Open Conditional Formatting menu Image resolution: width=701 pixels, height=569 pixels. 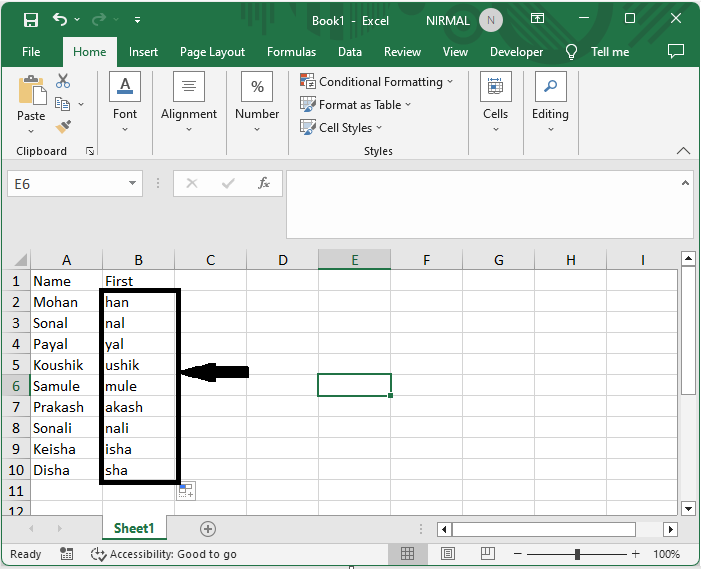pyautogui.click(x=376, y=82)
